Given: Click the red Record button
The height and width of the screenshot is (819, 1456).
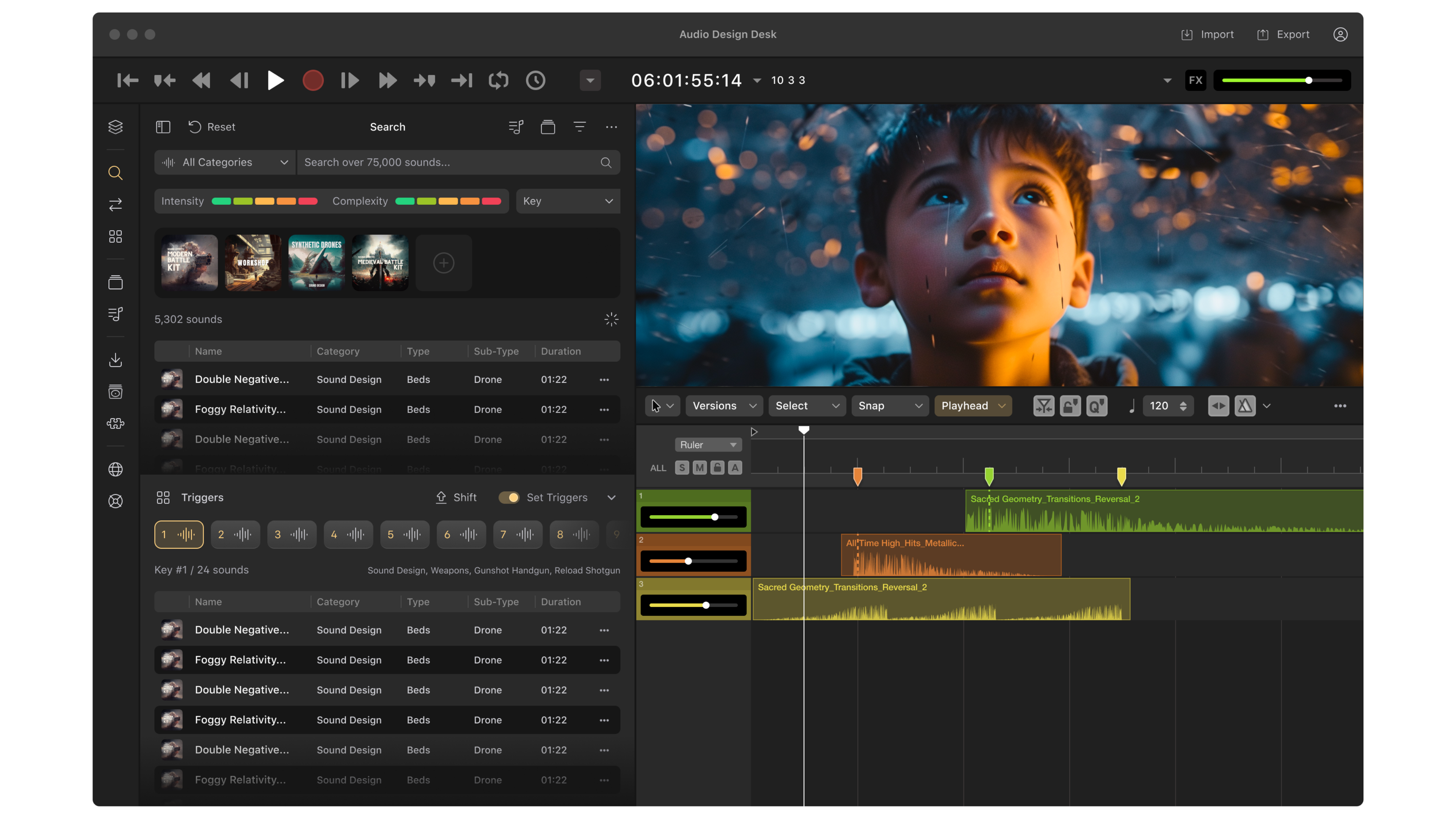Looking at the screenshot, I should 312,80.
